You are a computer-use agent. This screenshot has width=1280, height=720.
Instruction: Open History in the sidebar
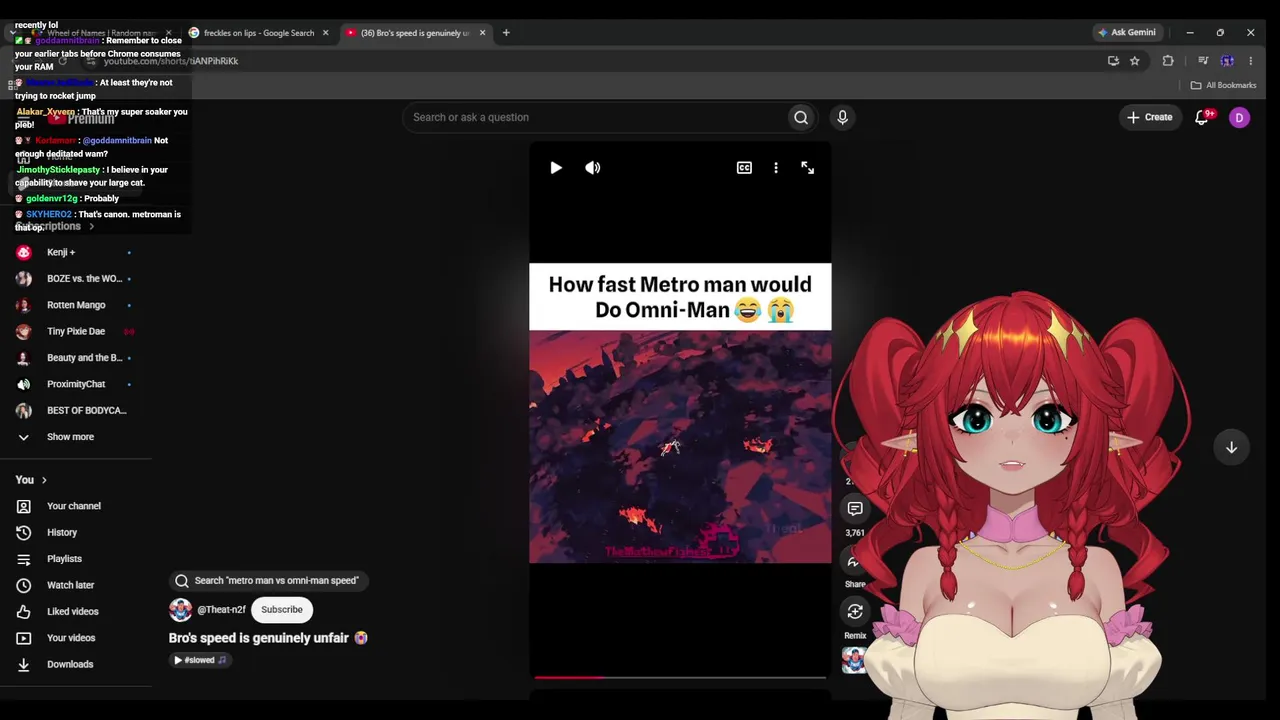pyautogui.click(x=62, y=533)
